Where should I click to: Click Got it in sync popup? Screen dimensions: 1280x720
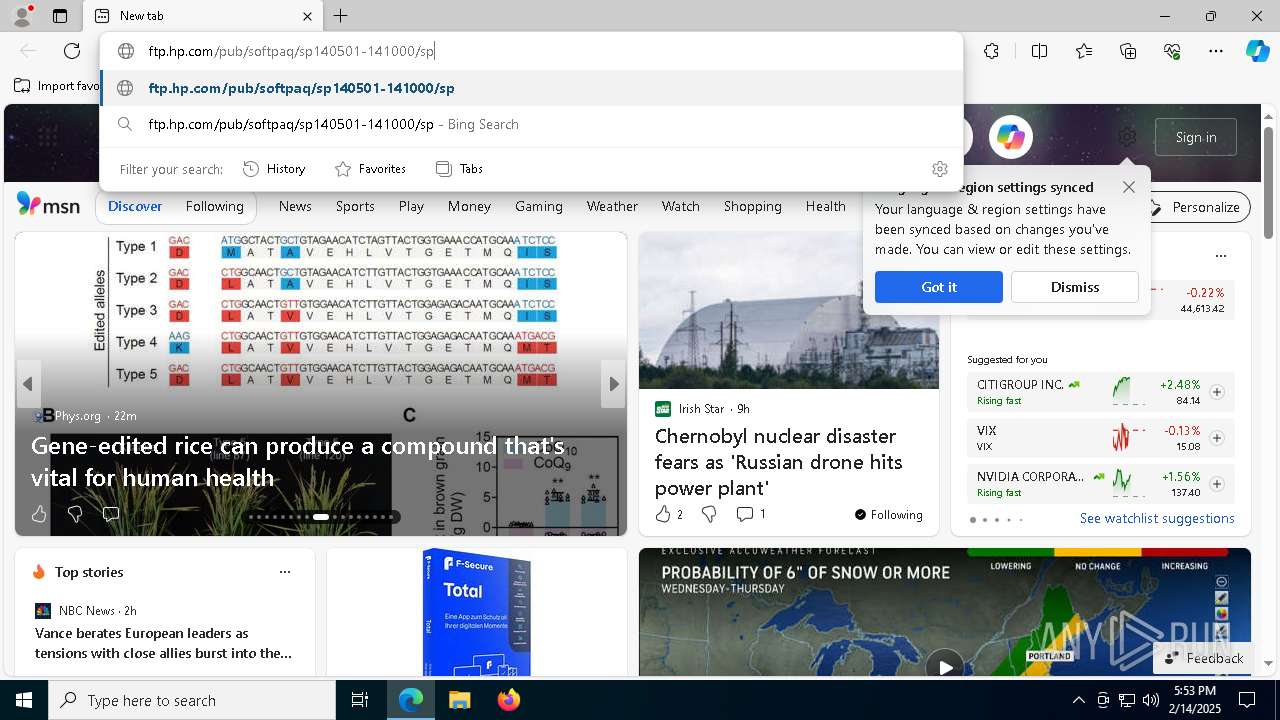(939, 287)
